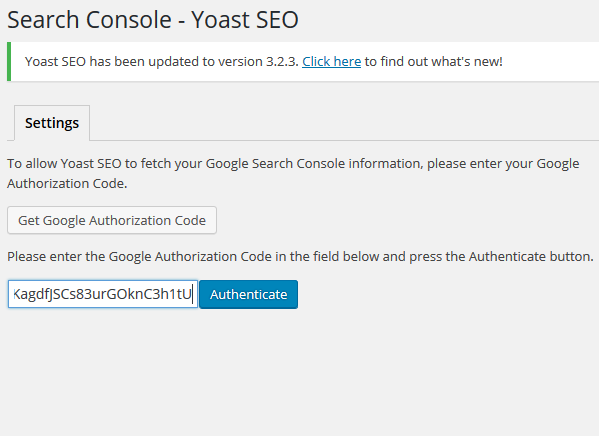Click the Get Google Authorization Code button

(112, 220)
